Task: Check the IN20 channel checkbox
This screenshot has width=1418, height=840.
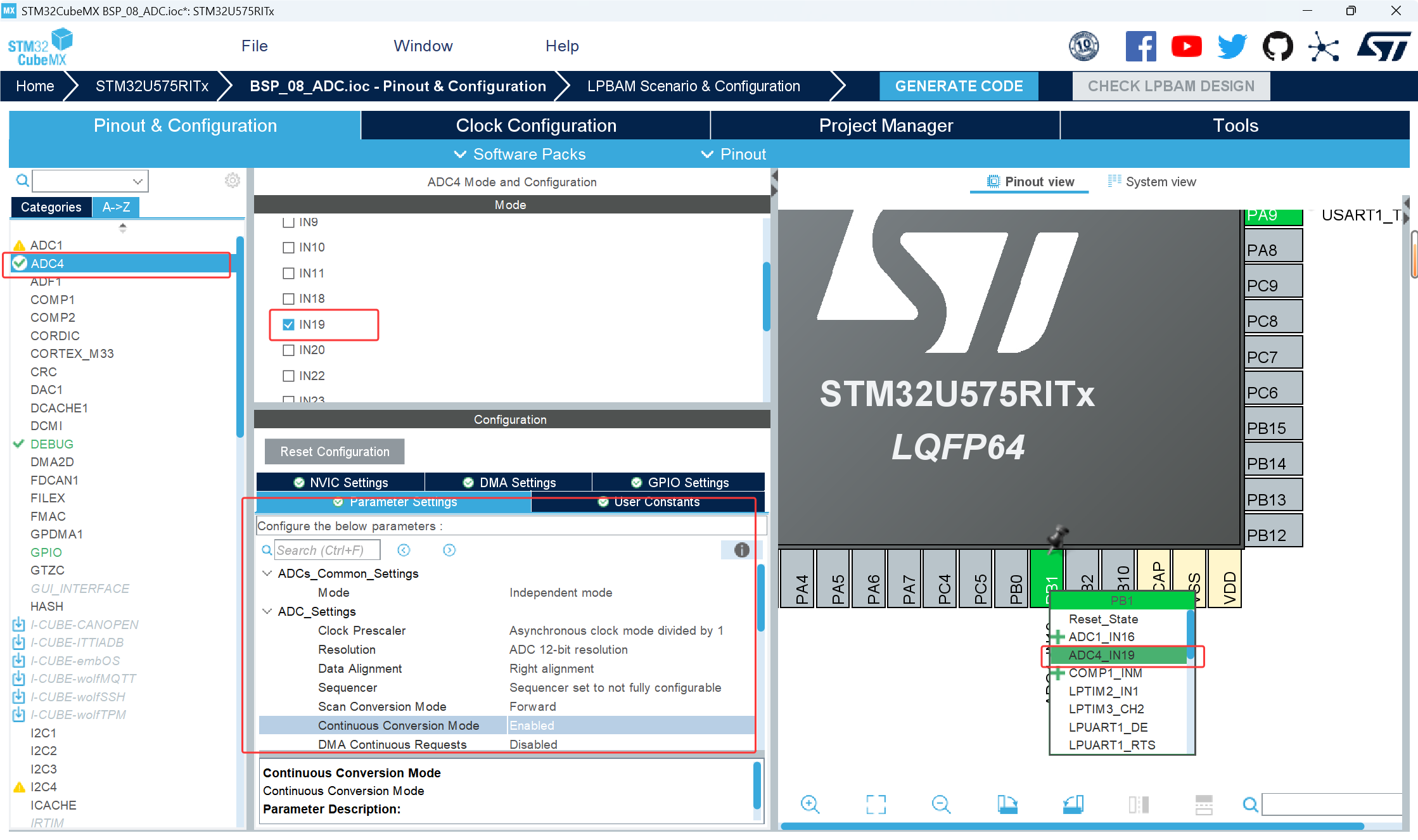Action: [x=288, y=350]
